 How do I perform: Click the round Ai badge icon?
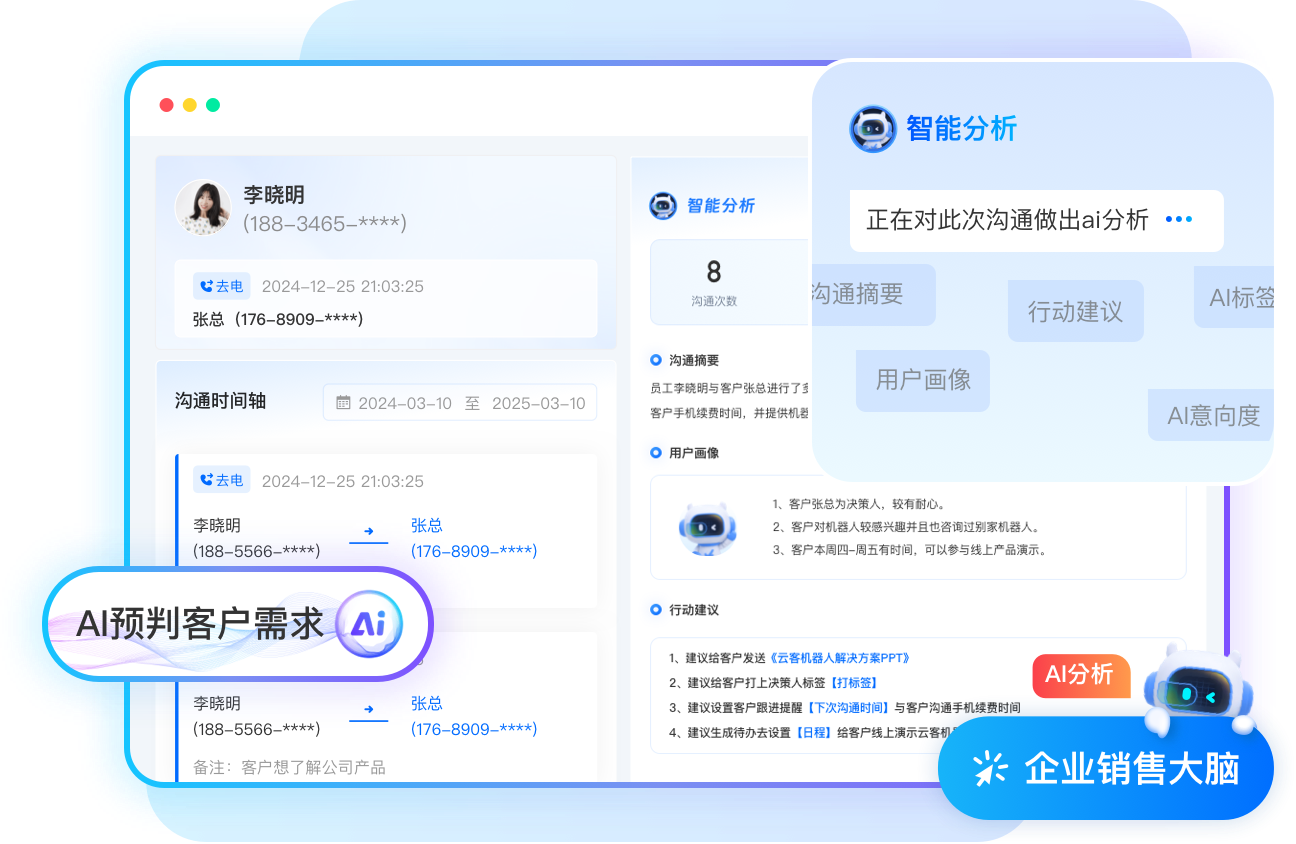368,624
